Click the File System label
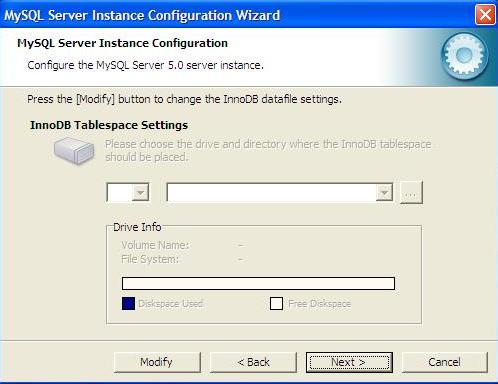Image resolution: width=498 pixels, height=384 pixels. (150, 259)
